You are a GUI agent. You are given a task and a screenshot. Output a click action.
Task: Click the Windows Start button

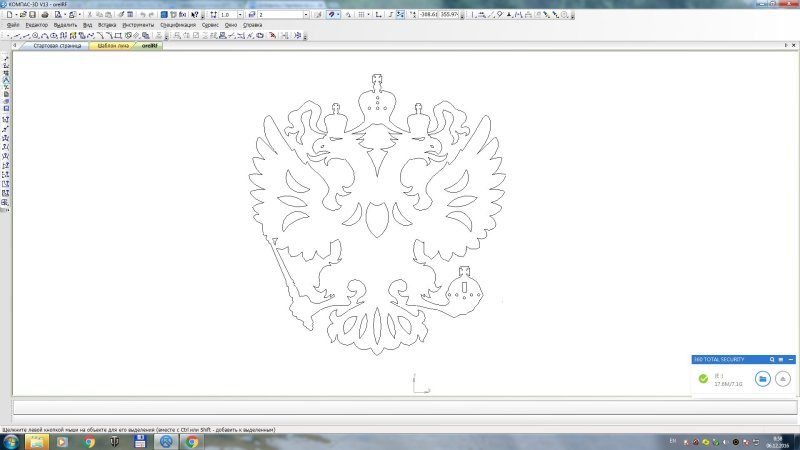click(10, 441)
